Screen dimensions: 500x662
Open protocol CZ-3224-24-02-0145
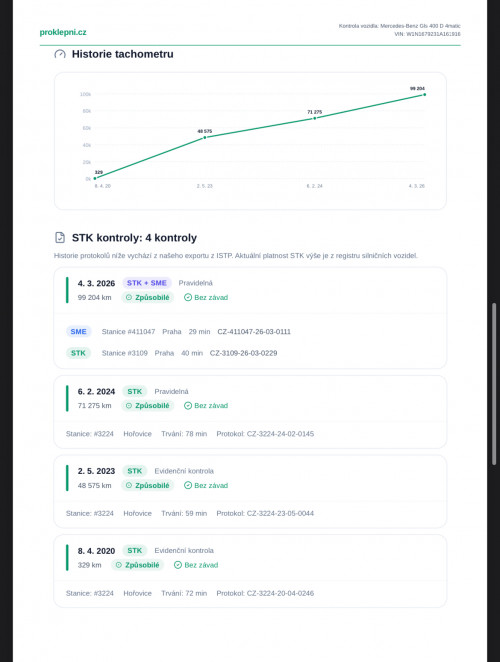265,434
